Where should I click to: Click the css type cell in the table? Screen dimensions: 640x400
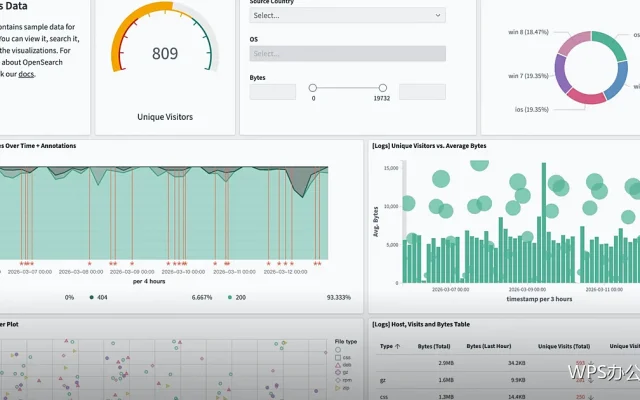384,397
